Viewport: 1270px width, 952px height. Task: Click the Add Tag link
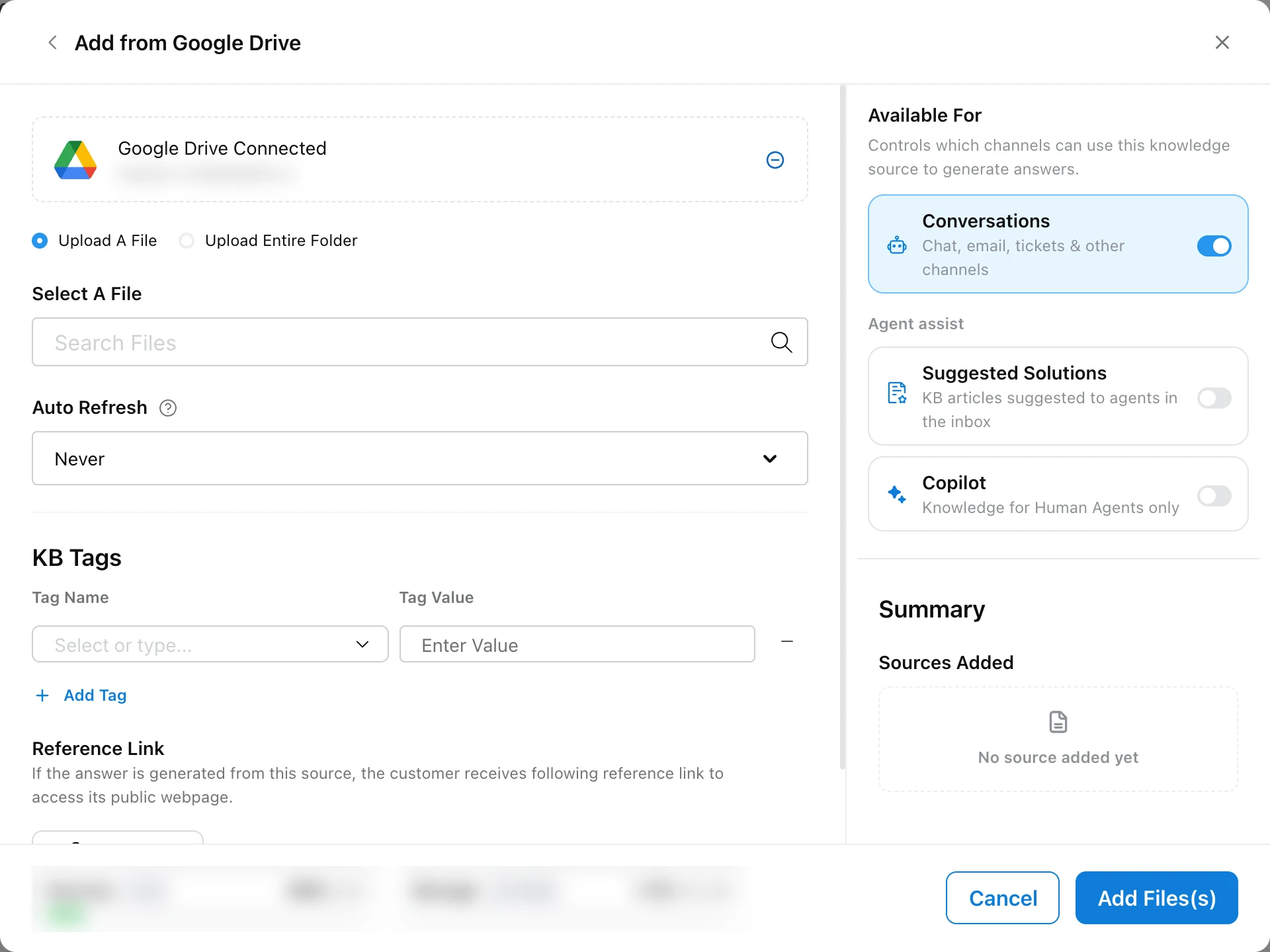pos(95,695)
